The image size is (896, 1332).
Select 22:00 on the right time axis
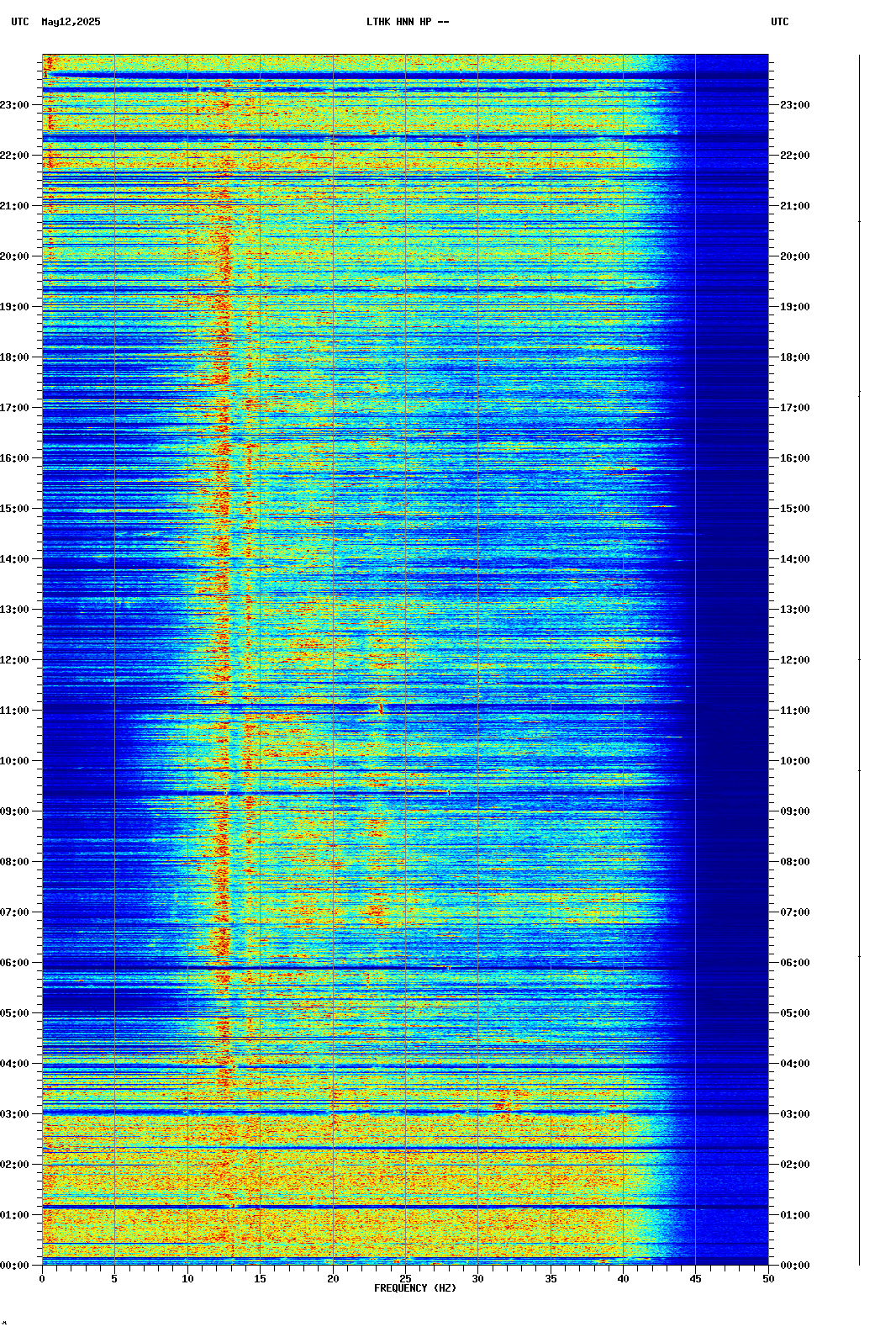point(795,156)
